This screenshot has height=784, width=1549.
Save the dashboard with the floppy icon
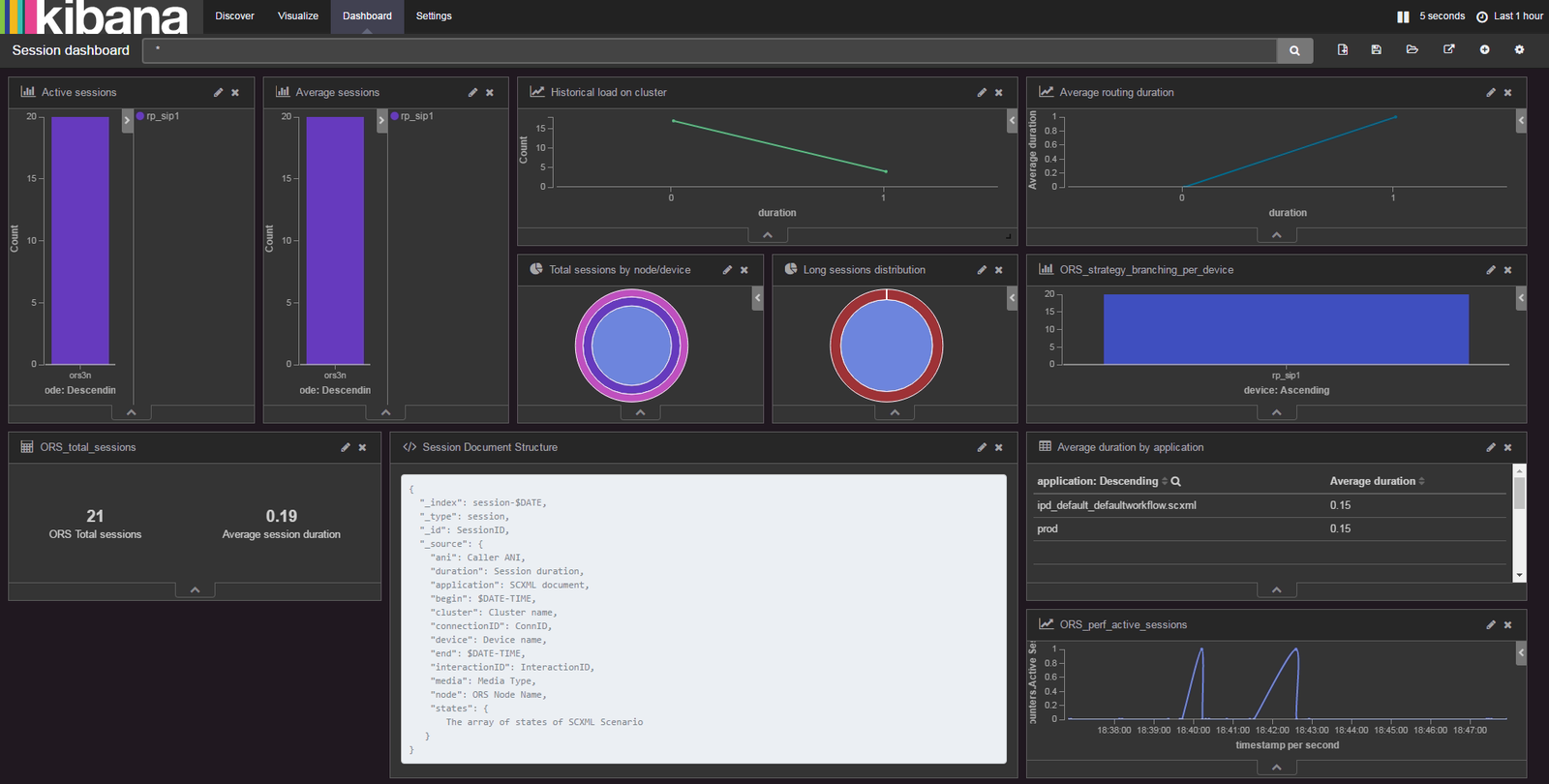pos(1377,49)
